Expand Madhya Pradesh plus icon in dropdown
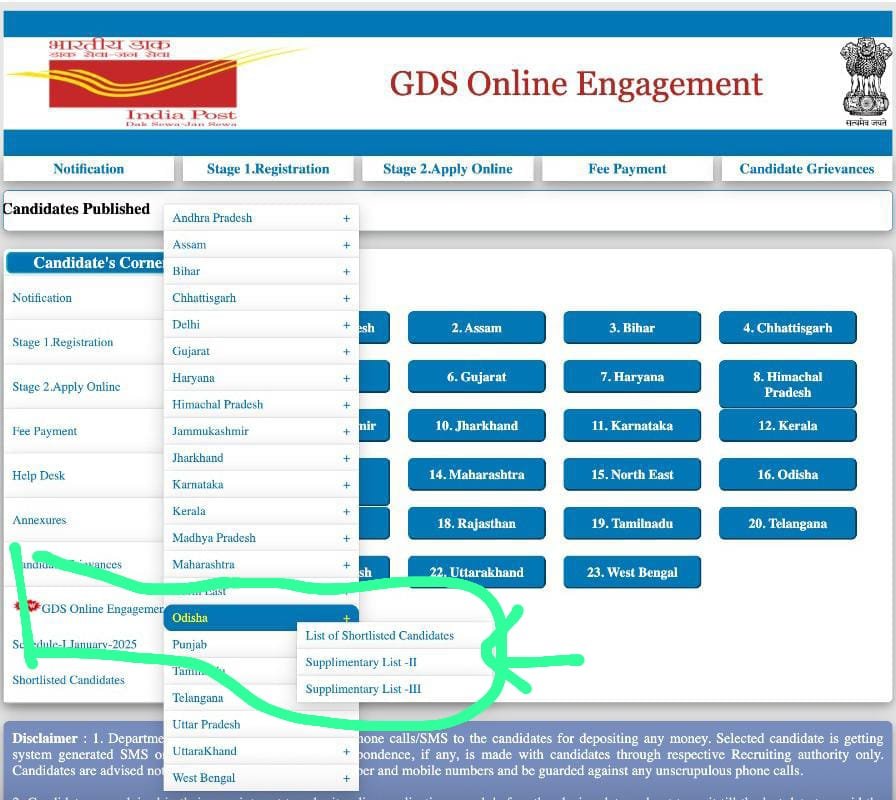896x800 pixels. coord(346,538)
